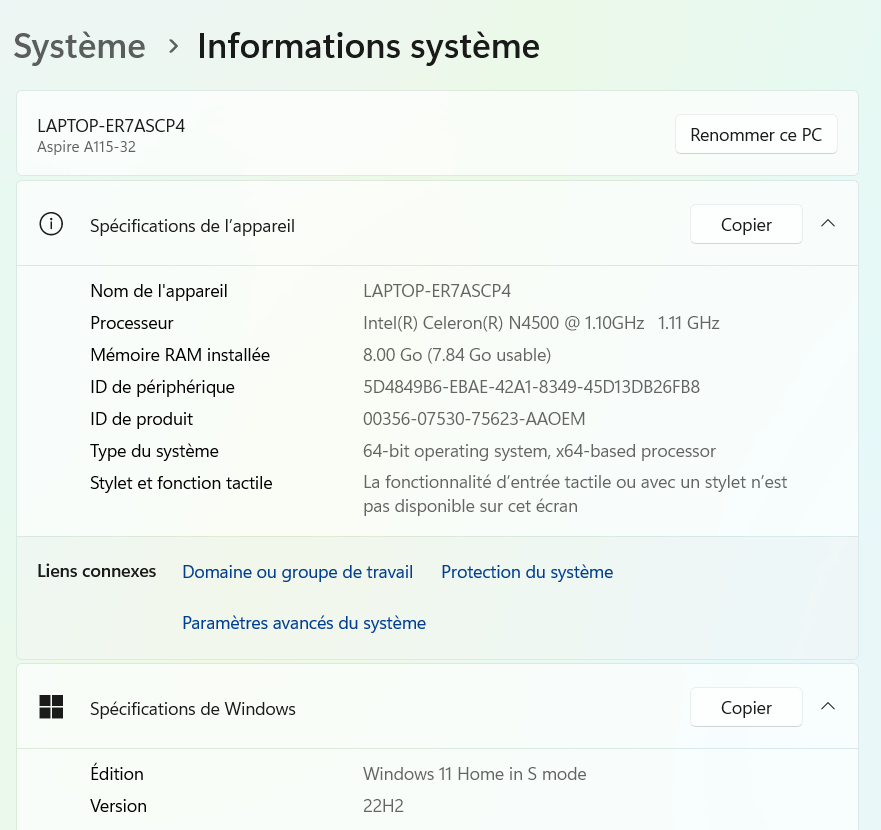Screen dimensions: 881x830
Task: Click the Windows logo icon
Action: (x=51, y=708)
